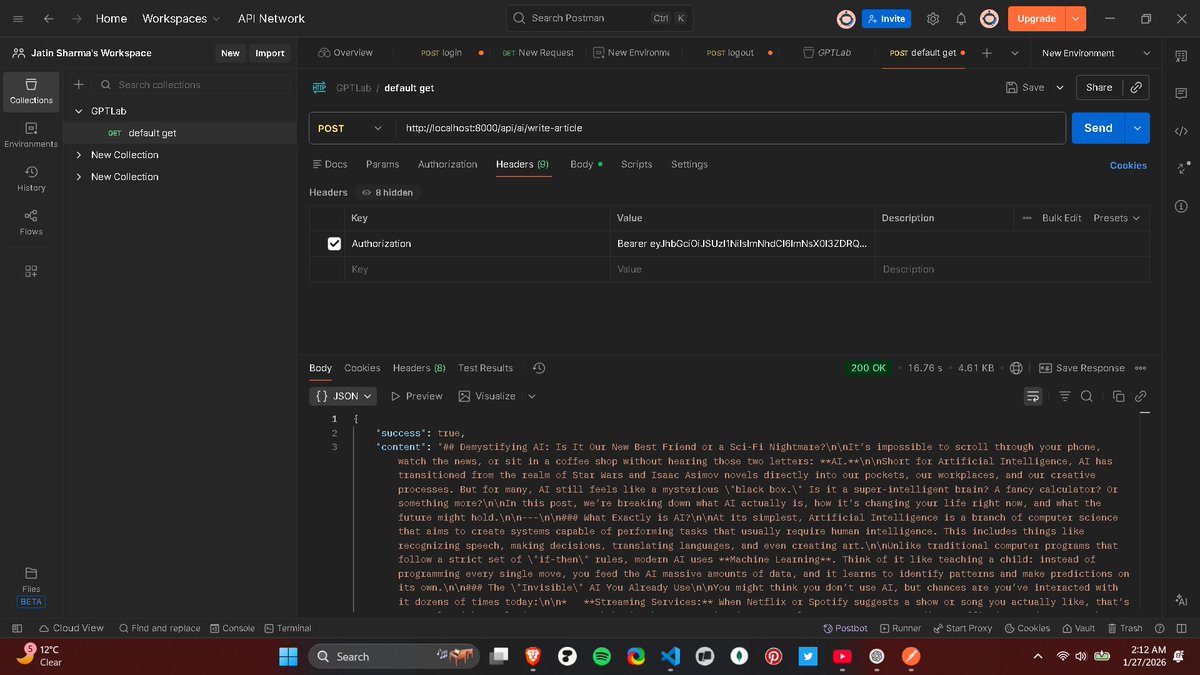Click the Import button
The image size is (1200, 675).
269,53
